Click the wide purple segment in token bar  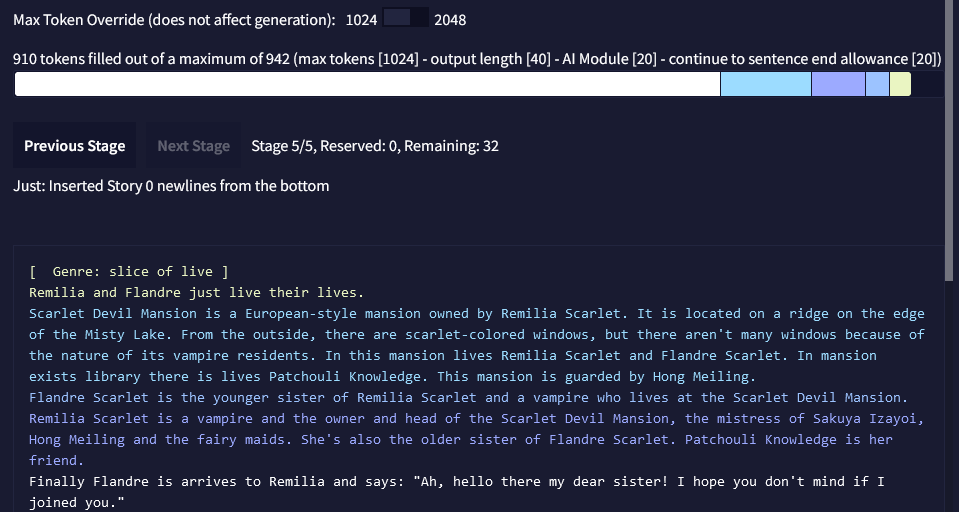[x=839, y=84]
